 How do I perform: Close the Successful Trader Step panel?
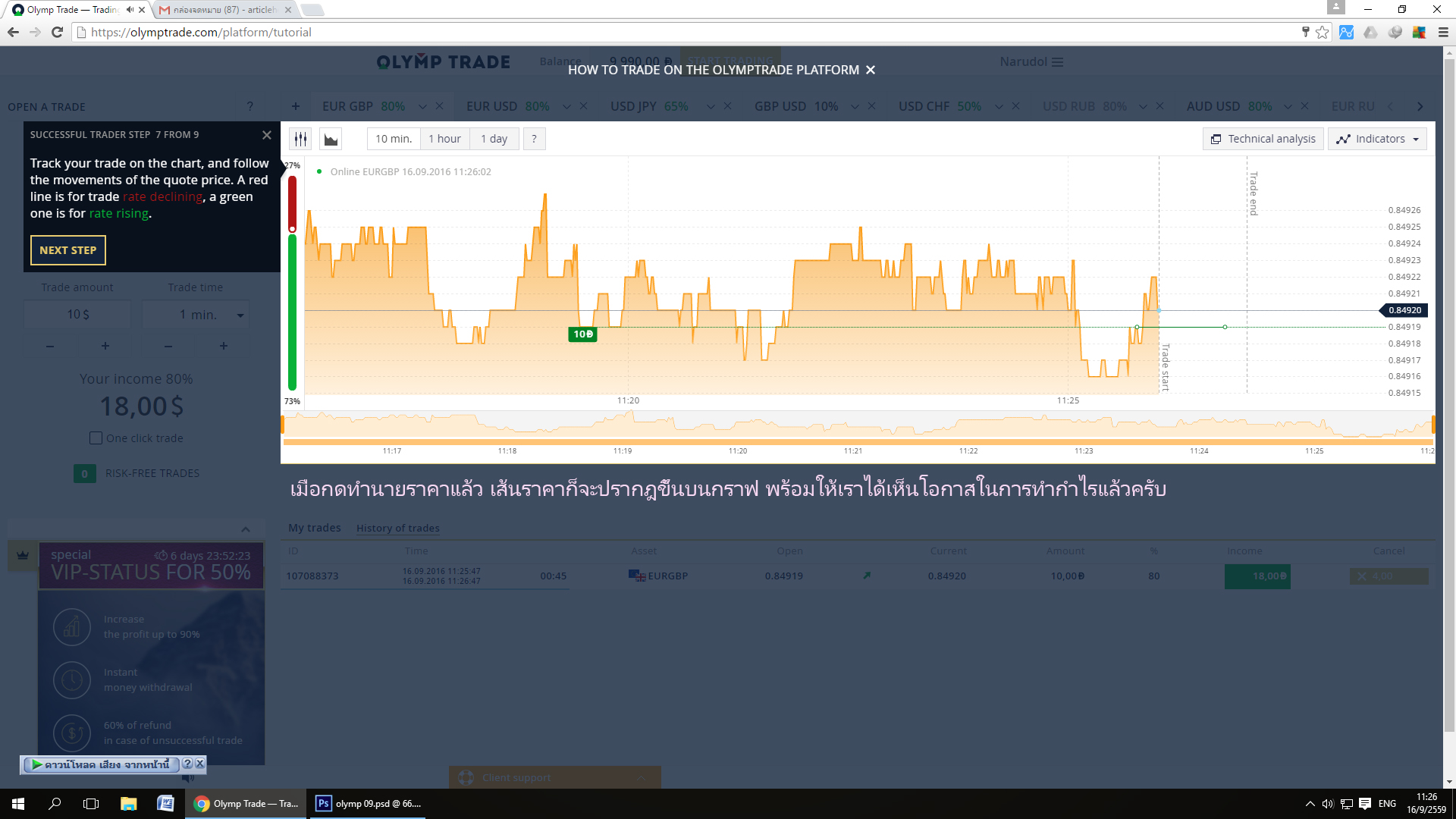click(x=266, y=135)
